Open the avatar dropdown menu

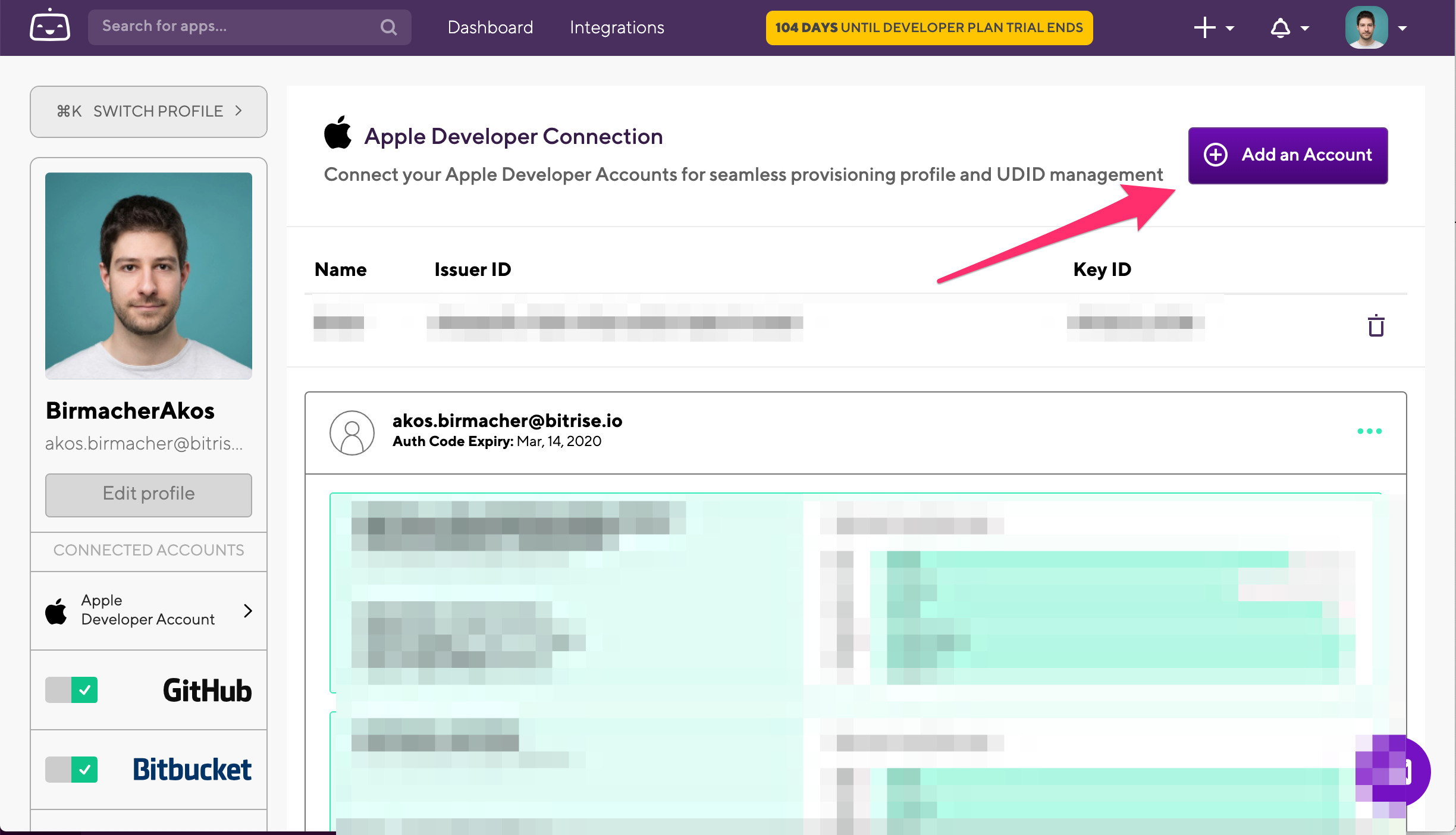(x=1404, y=27)
